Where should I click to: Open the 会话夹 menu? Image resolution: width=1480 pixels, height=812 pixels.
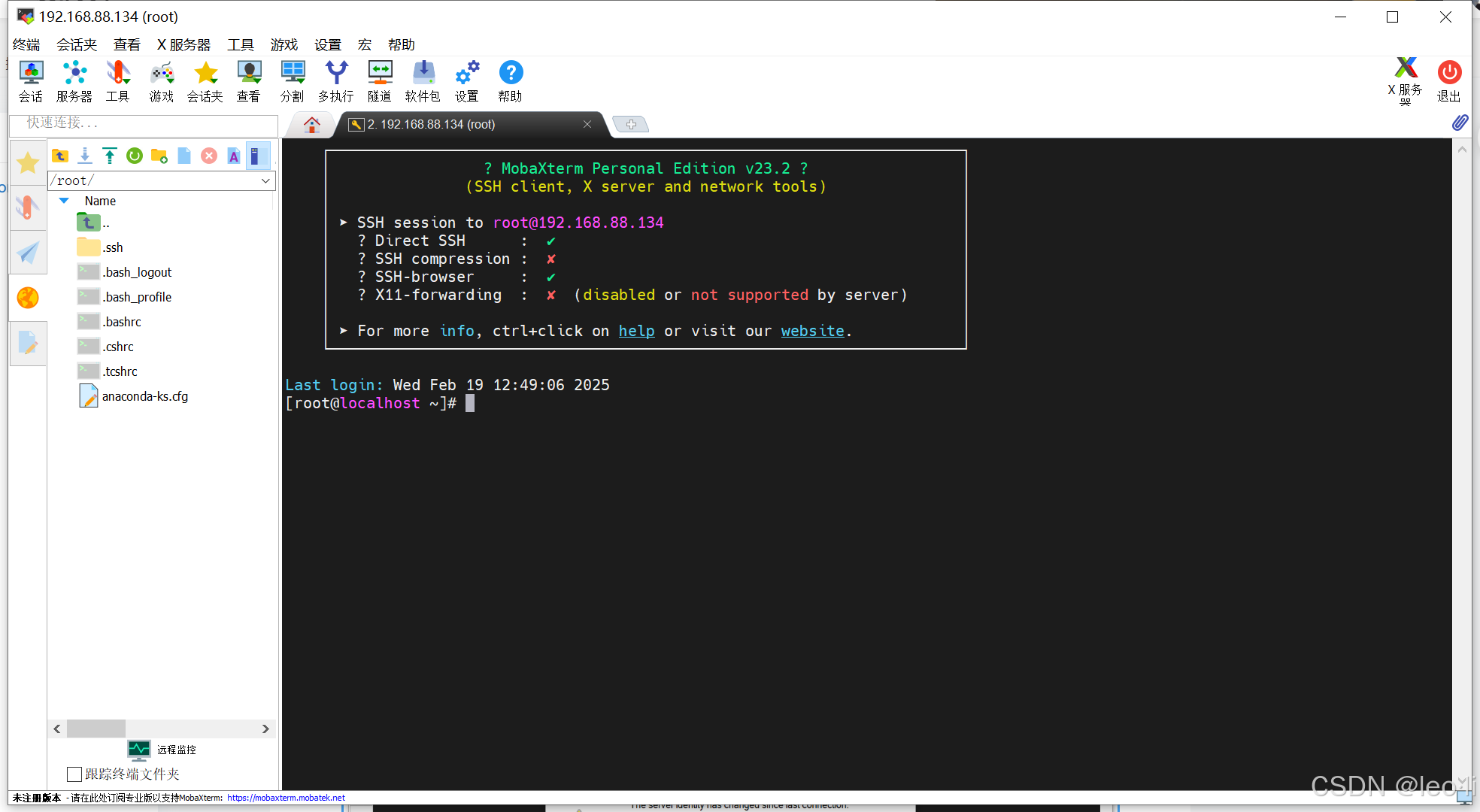coord(77,45)
